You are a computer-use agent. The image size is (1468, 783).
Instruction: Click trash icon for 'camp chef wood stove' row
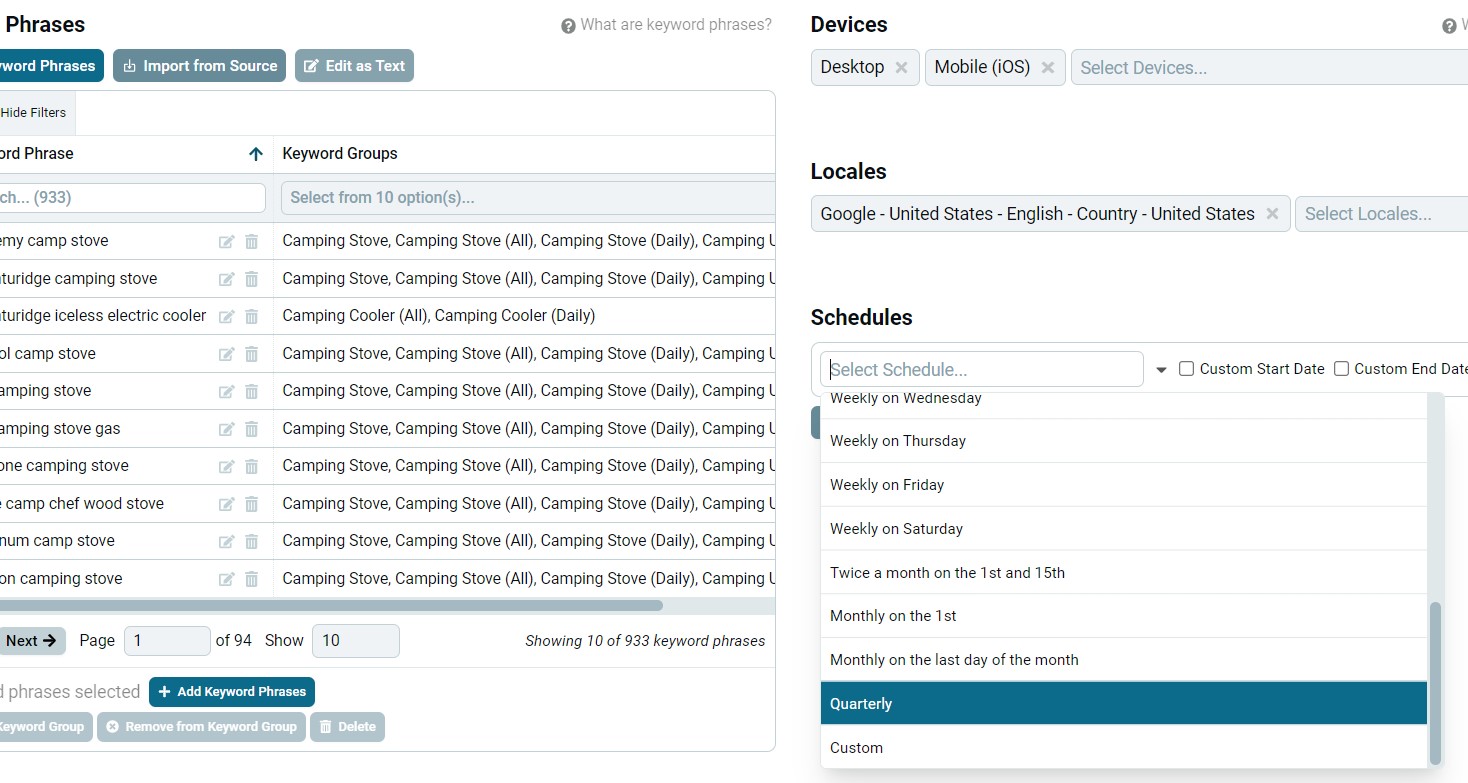[251, 504]
